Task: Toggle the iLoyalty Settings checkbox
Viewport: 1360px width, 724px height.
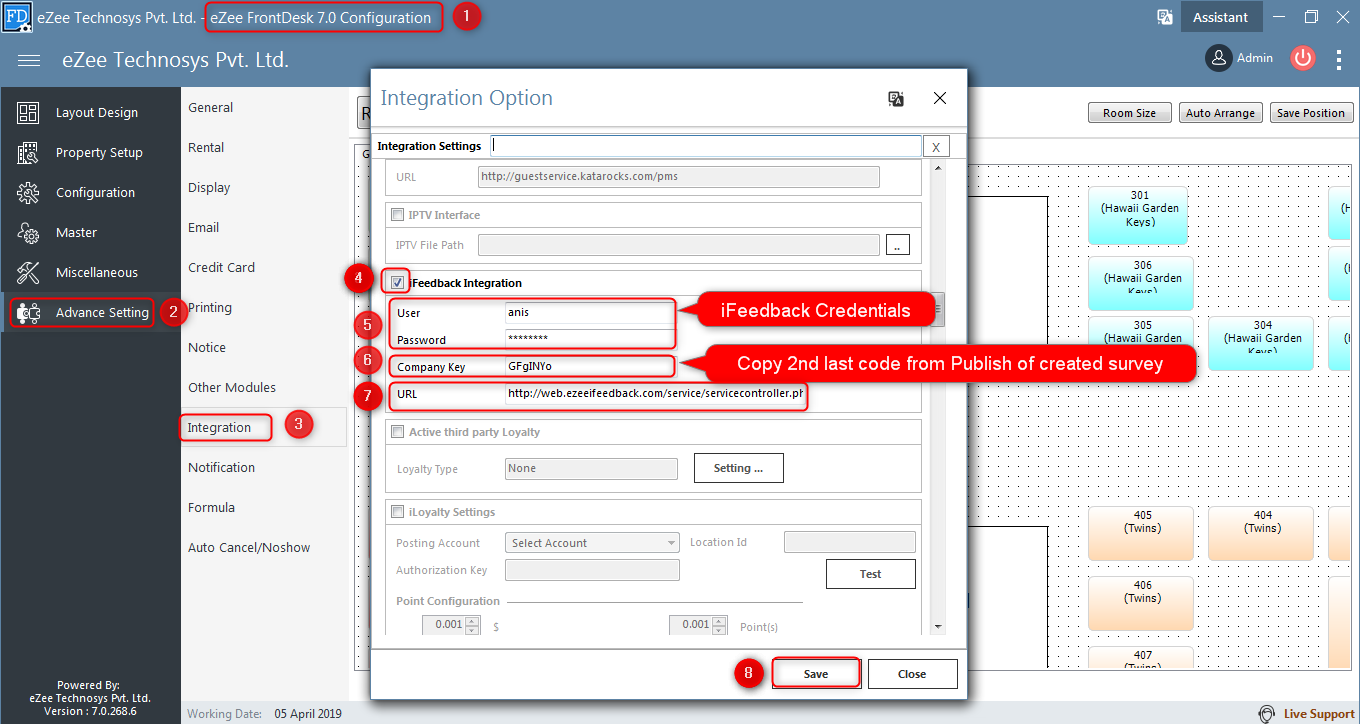Action: click(x=398, y=512)
